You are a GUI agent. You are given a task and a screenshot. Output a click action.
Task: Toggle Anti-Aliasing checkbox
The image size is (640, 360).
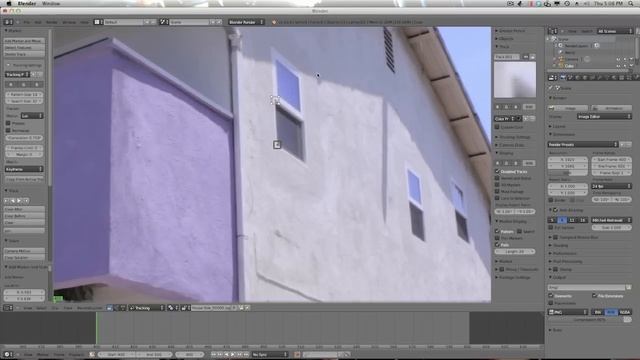(x=556, y=210)
